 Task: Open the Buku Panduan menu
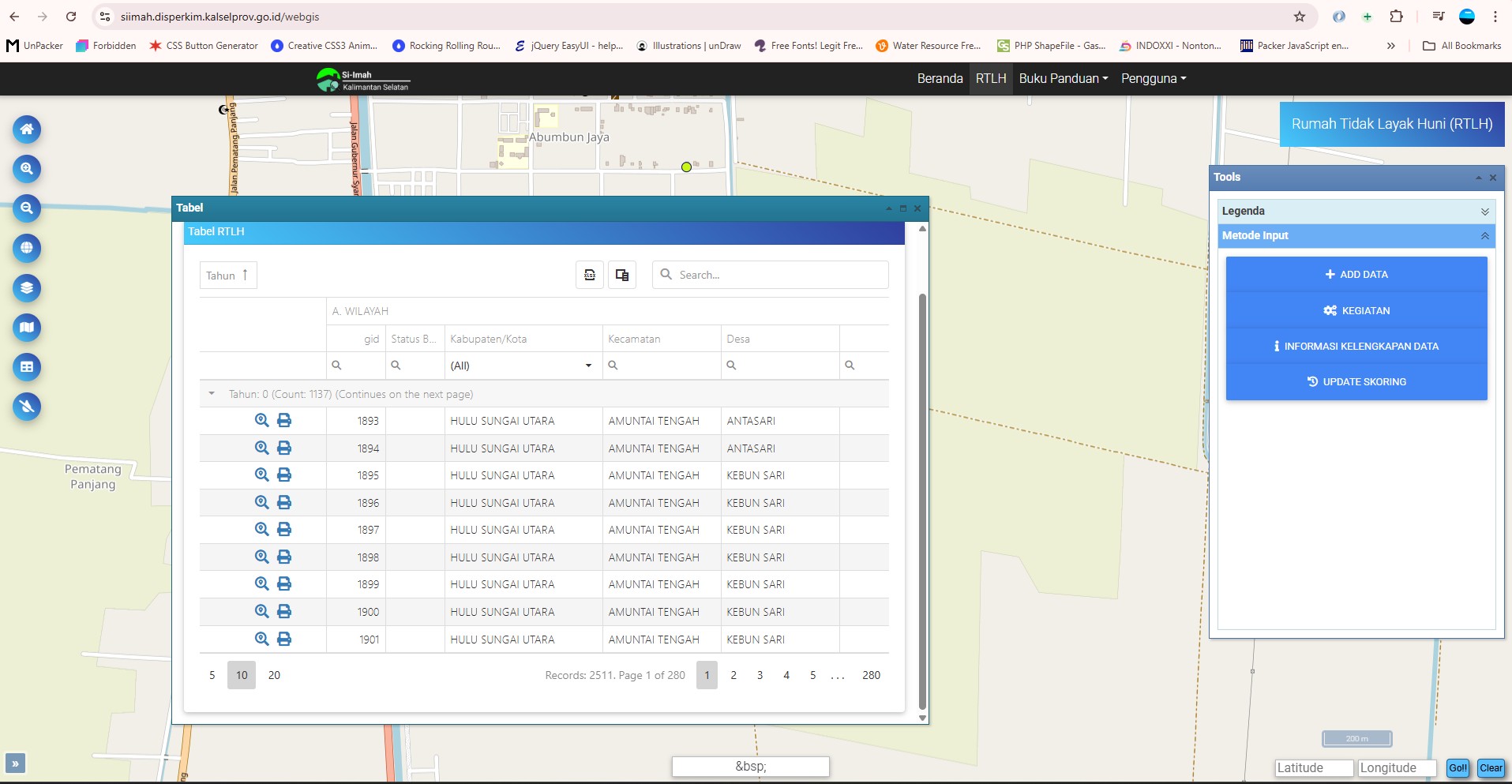point(1063,79)
